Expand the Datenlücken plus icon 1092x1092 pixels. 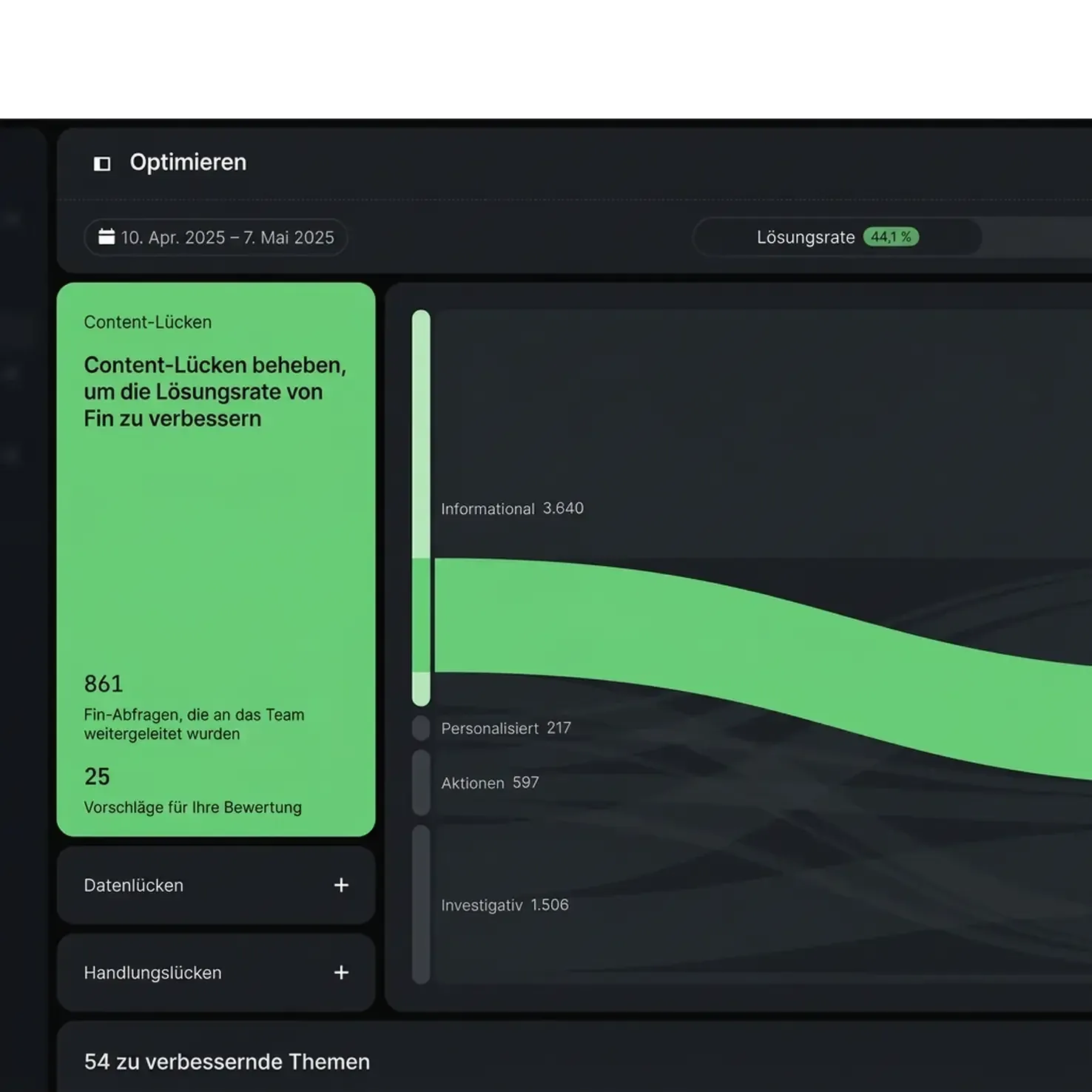pyautogui.click(x=341, y=885)
